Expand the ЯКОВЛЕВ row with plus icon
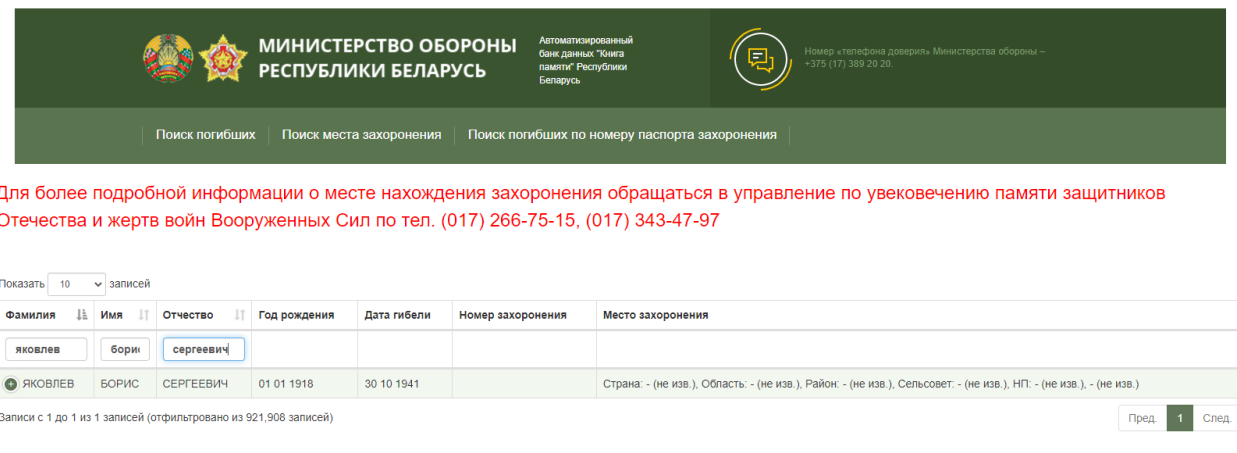 11,384
